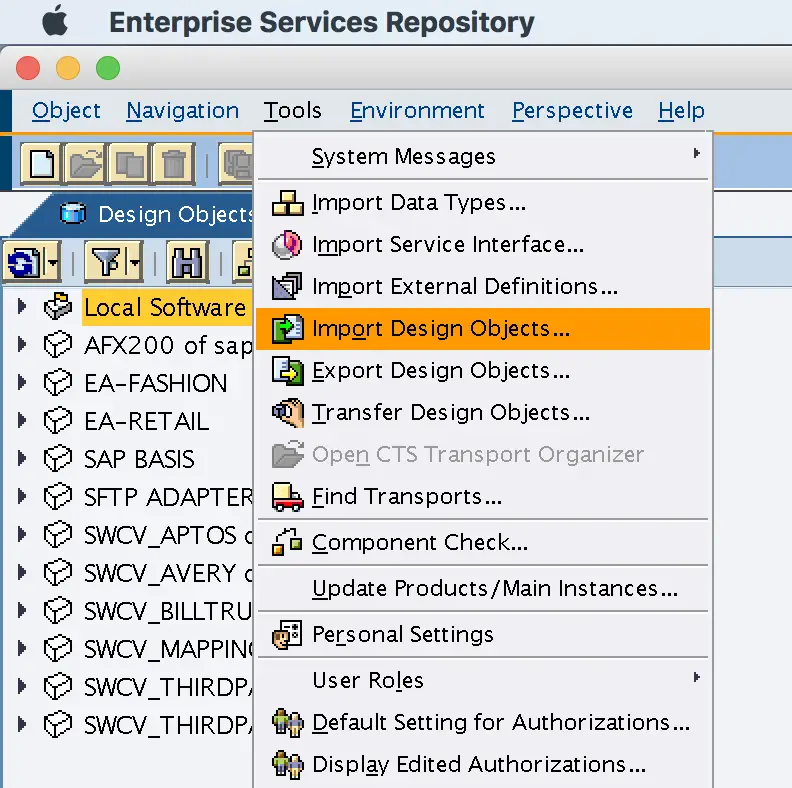Expand the SAP BASIS tree node
Viewport: 792px width, 788px height.
[x=22, y=458]
